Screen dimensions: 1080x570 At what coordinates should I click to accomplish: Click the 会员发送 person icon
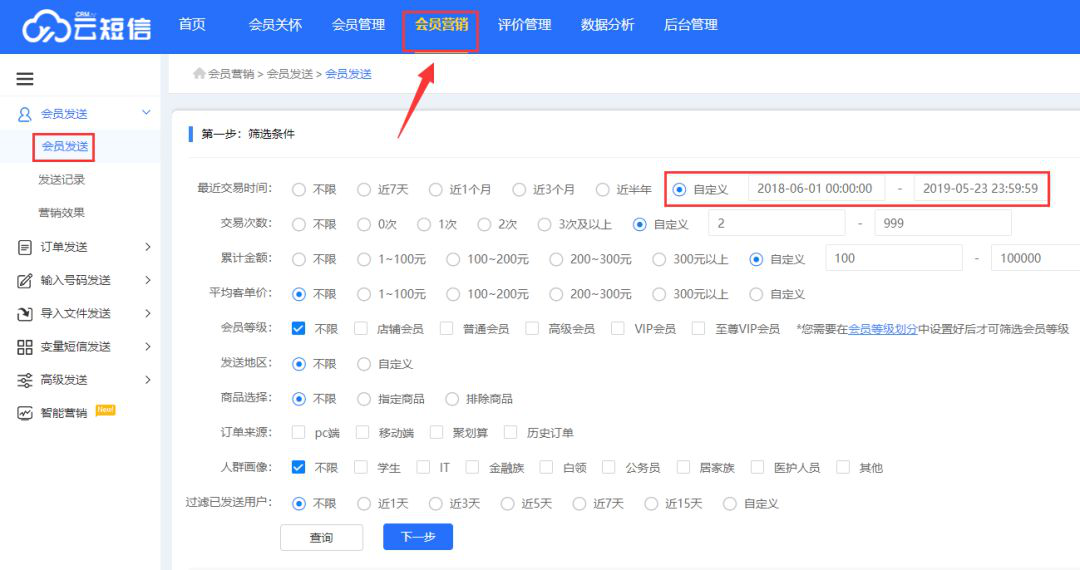(x=25, y=114)
